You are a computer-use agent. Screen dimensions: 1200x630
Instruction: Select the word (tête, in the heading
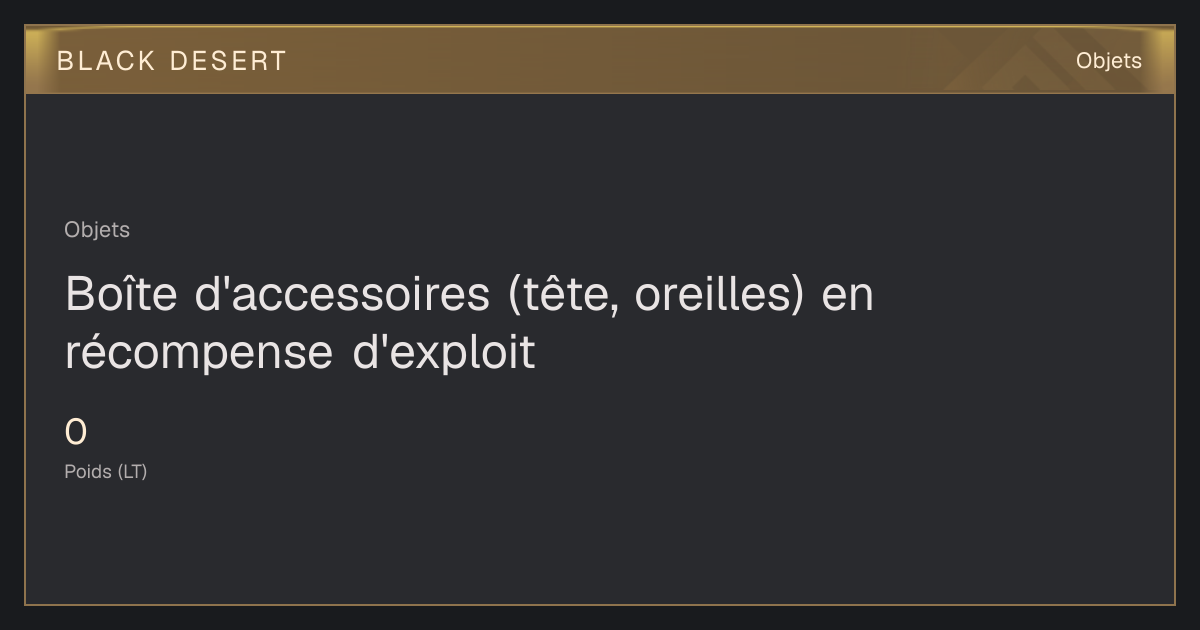pos(563,296)
